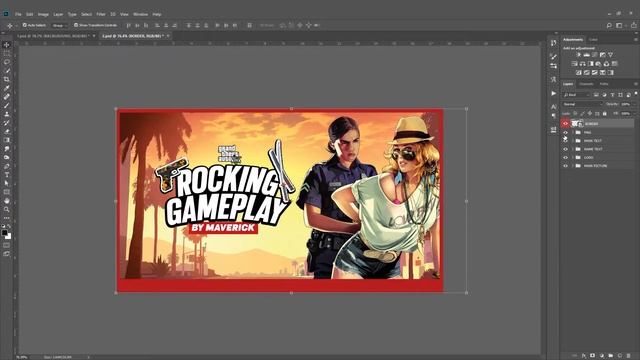Hide the NAME TEXT group
This screenshot has width=640, height=360.
pos(565,149)
